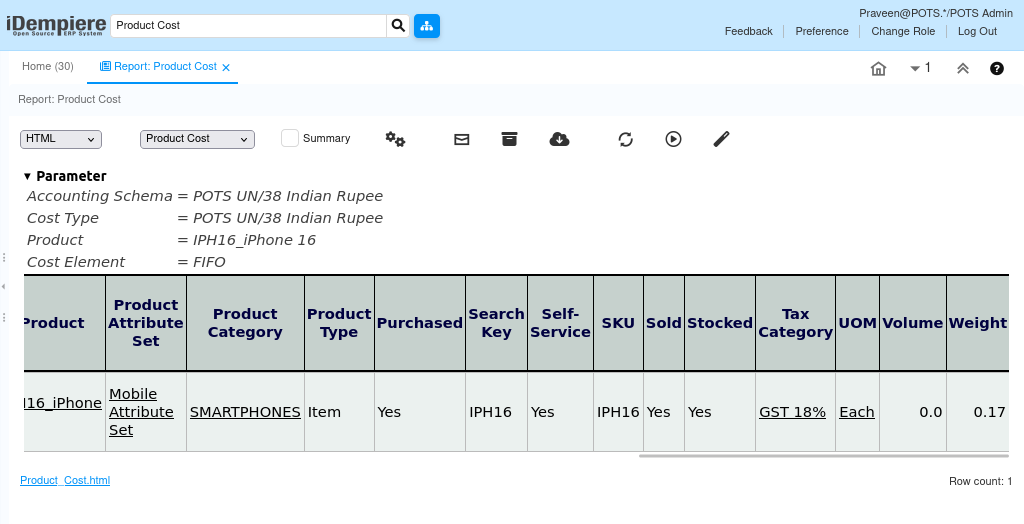Image resolution: width=1024 pixels, height=524 pixels.
Task: Close the Report: Product Cost tab
Action: (x=226, y=67)
